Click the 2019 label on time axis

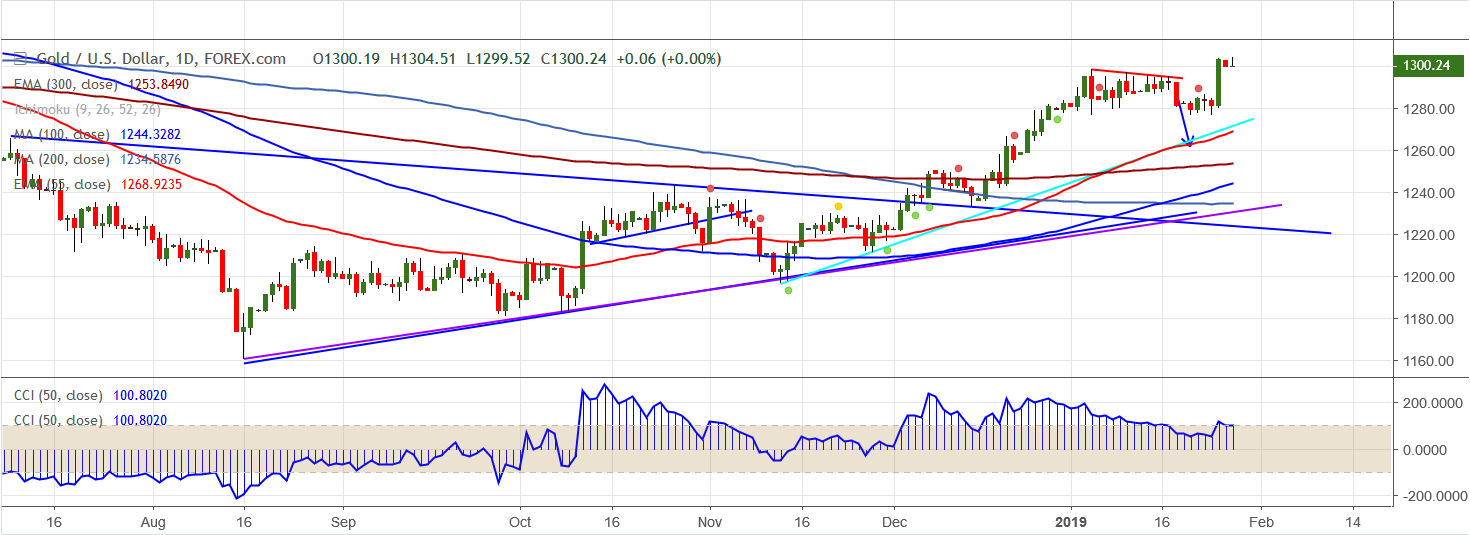click(x=1072, y=522)
